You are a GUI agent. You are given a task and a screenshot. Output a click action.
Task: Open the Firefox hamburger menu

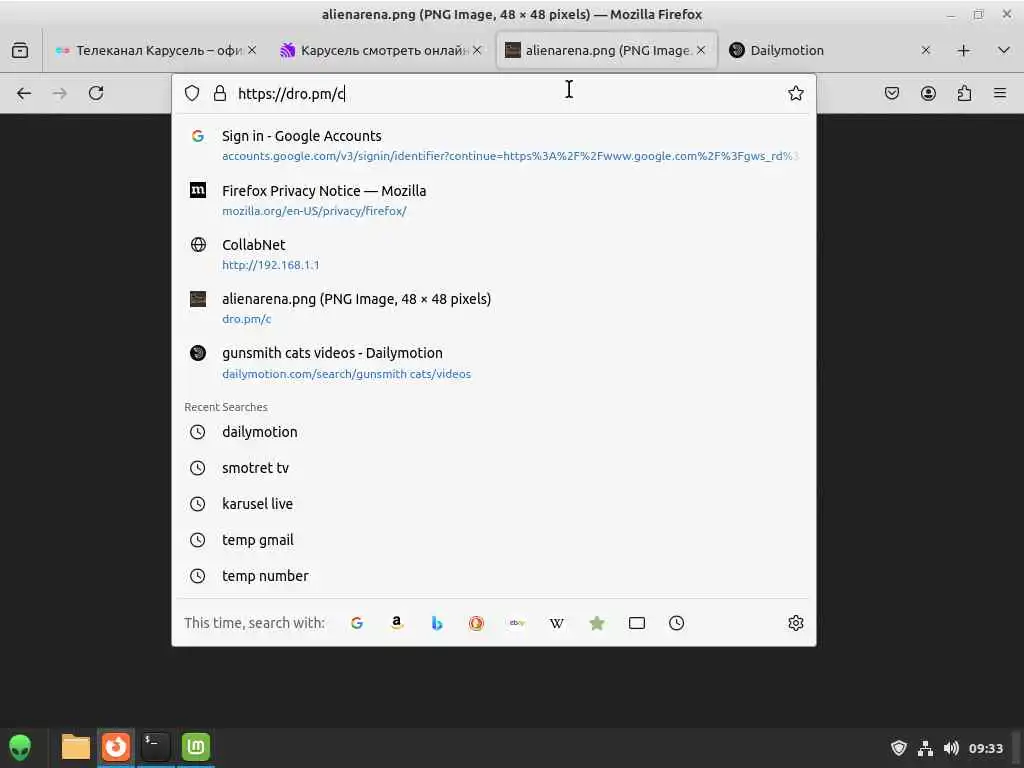coord(1000,93)
